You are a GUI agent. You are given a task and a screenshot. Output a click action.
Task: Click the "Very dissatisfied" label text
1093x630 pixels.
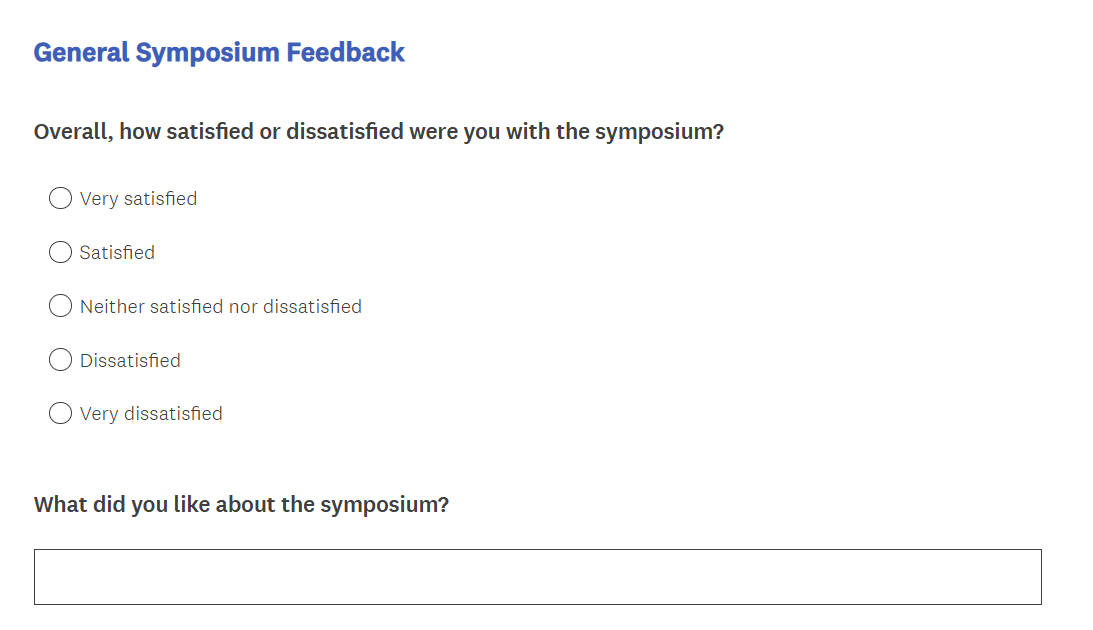[x=151, y=414]
